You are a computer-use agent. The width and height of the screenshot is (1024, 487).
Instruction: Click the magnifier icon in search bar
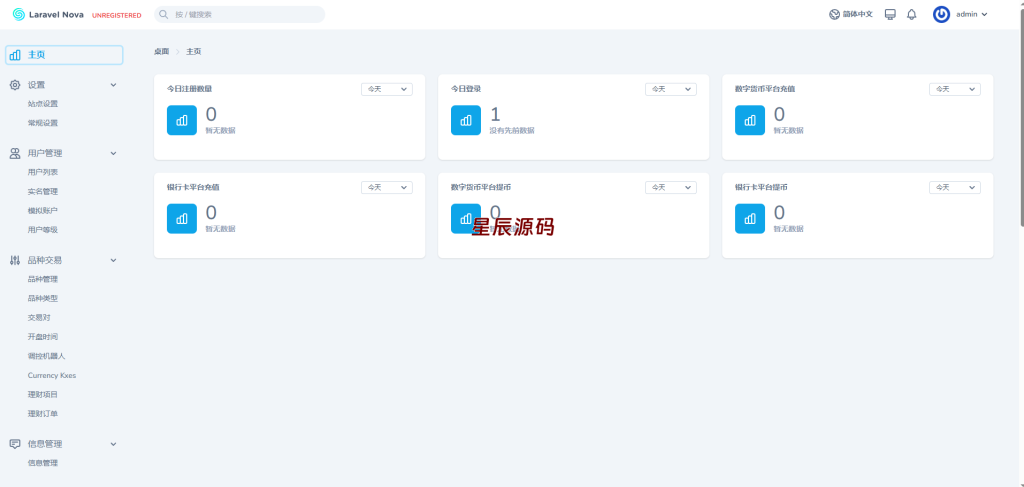point(163,14)
